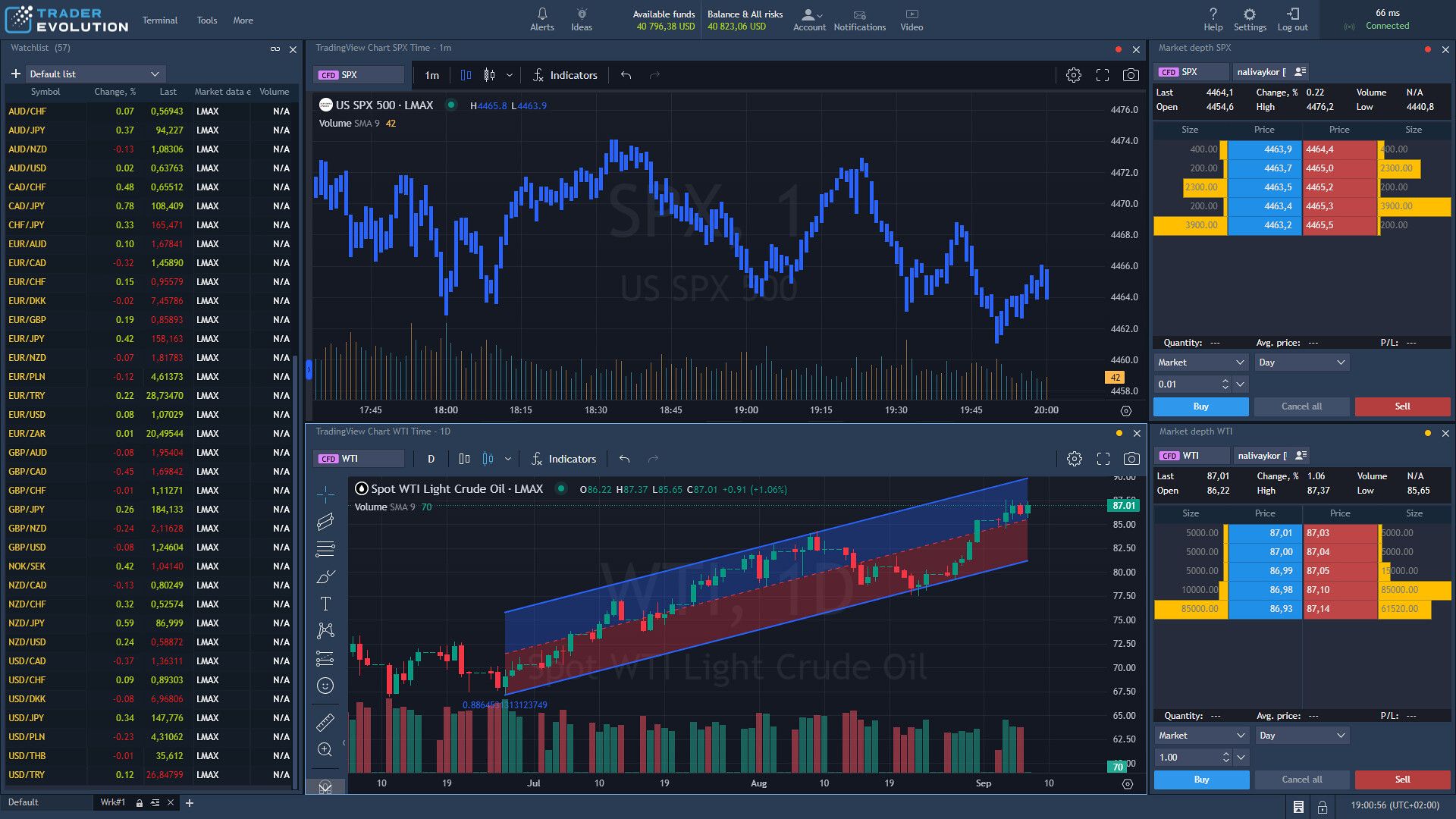Click Cancel all in SPX market depth

[x=1301, y=406]
